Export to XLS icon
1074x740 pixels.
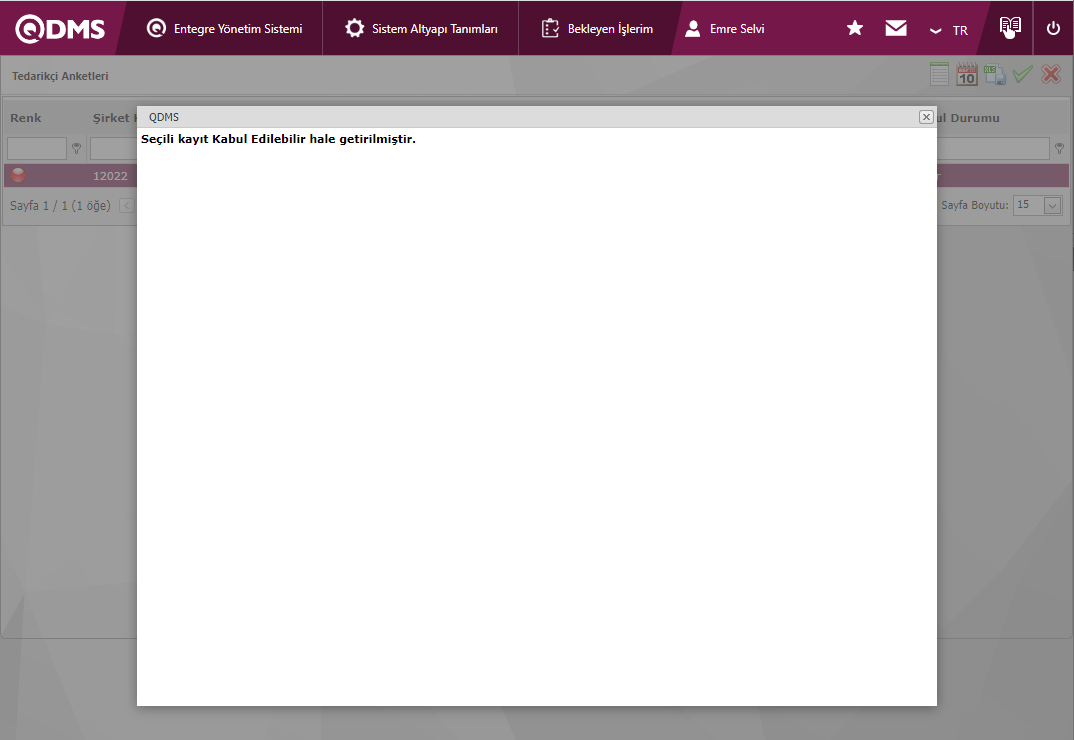coord(995,74)
